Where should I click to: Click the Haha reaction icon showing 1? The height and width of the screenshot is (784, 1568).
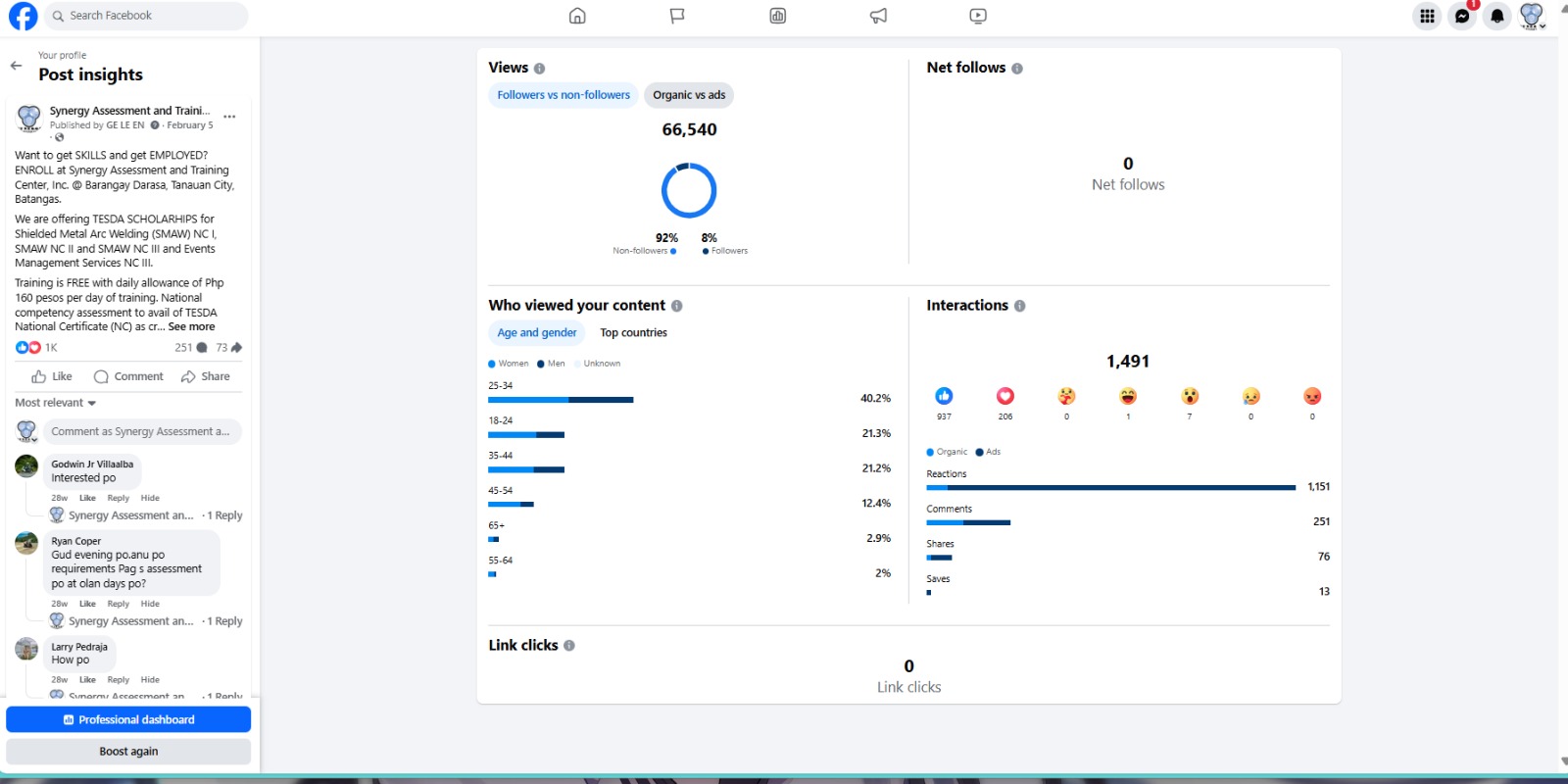(x=1128, y=396)
